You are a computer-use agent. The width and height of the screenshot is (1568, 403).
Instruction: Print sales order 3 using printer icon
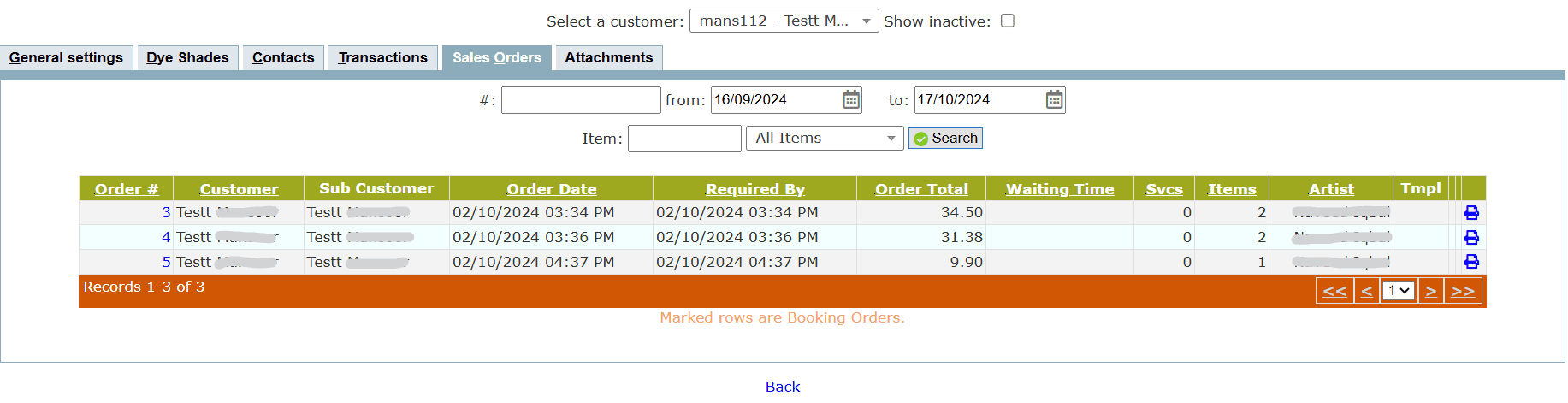1471,212
